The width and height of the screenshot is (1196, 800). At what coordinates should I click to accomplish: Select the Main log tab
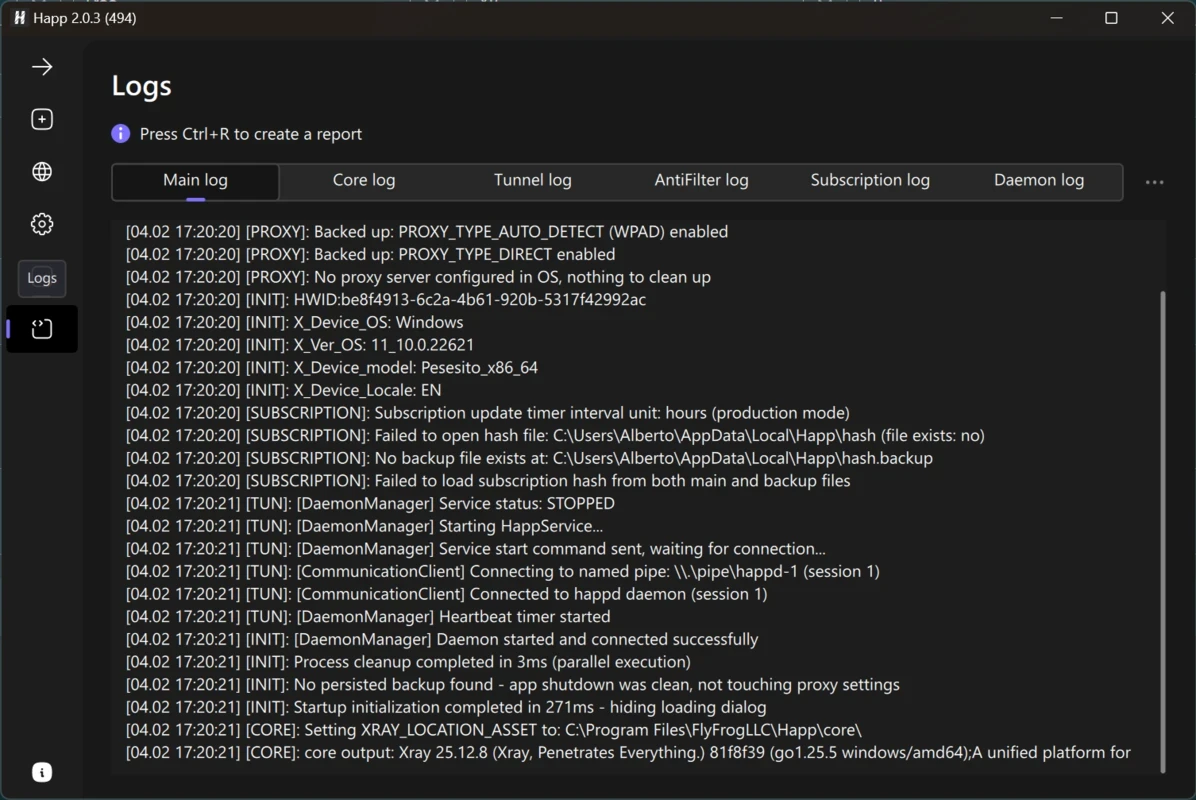(x=195, y=182)
